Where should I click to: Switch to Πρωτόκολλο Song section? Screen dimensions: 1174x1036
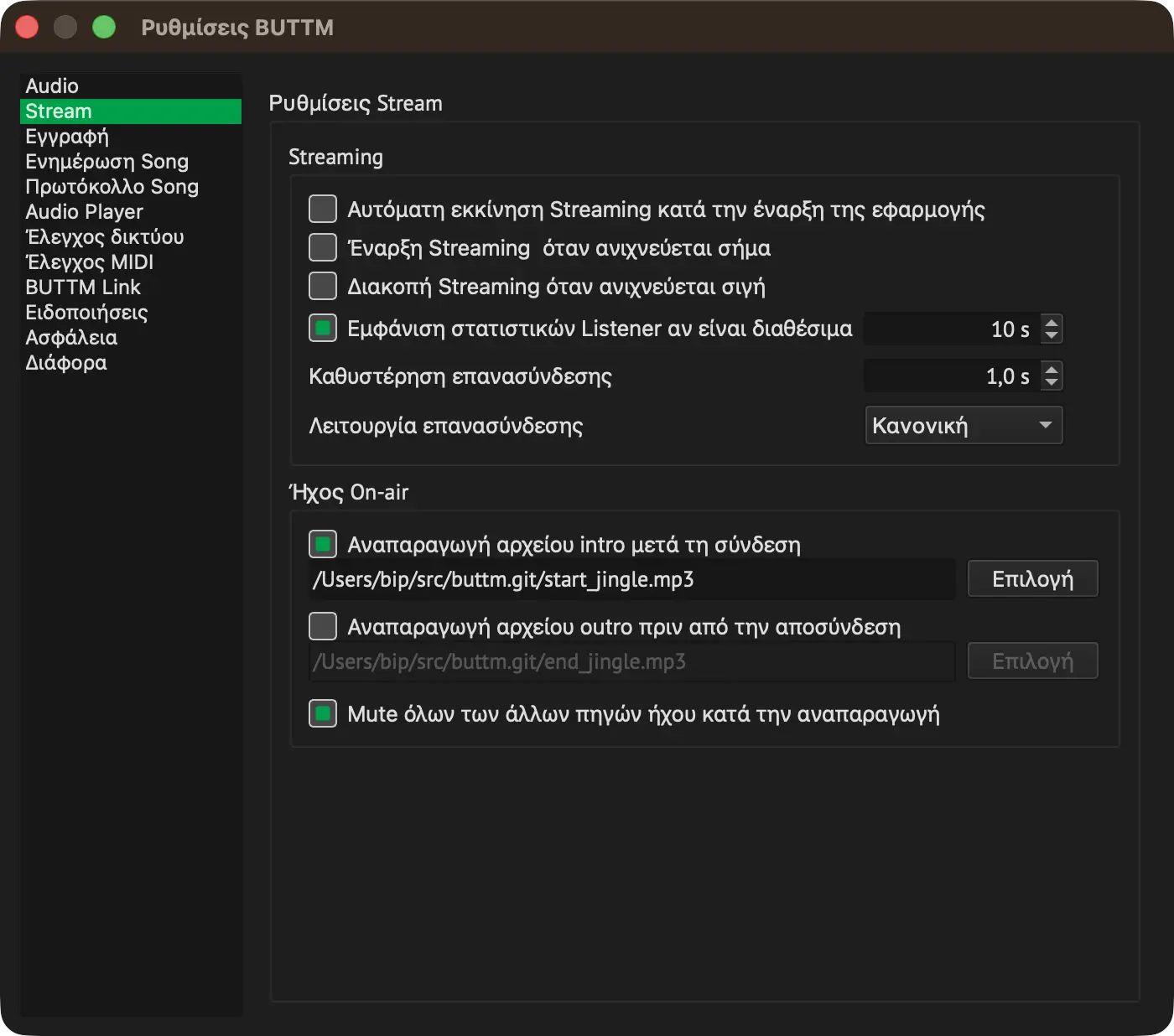(x=131, y=187)
